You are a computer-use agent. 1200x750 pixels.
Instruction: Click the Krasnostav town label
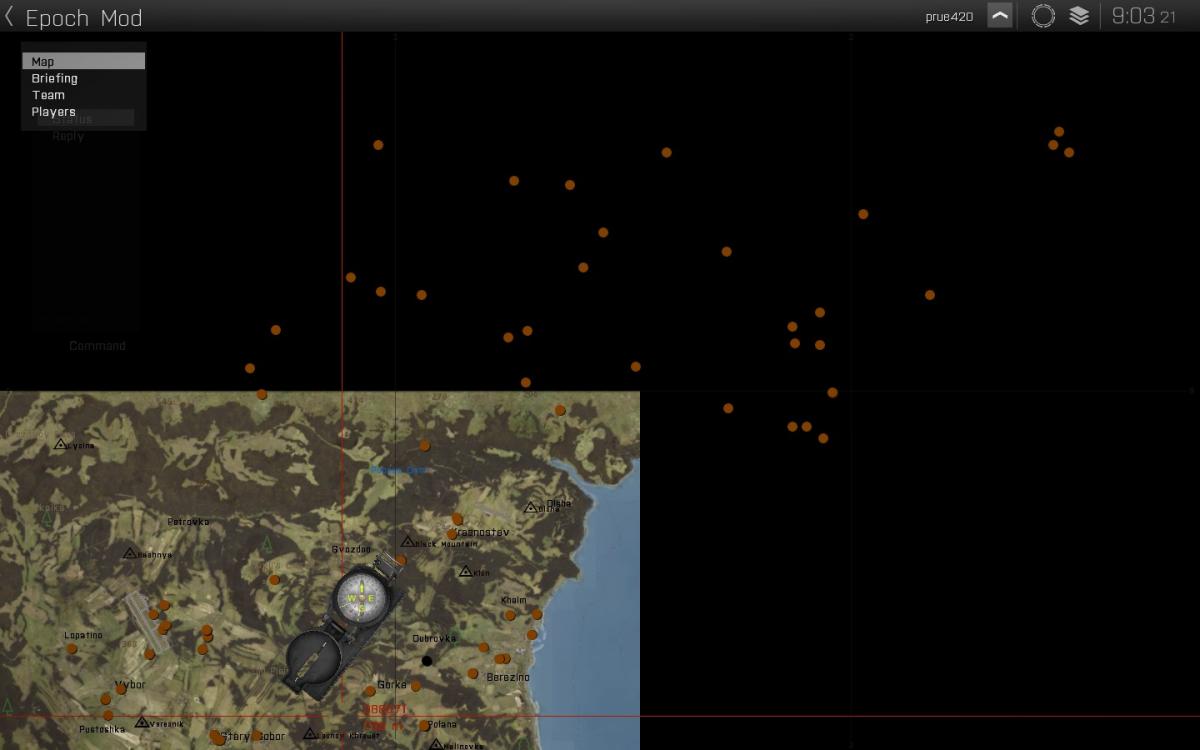482,532
